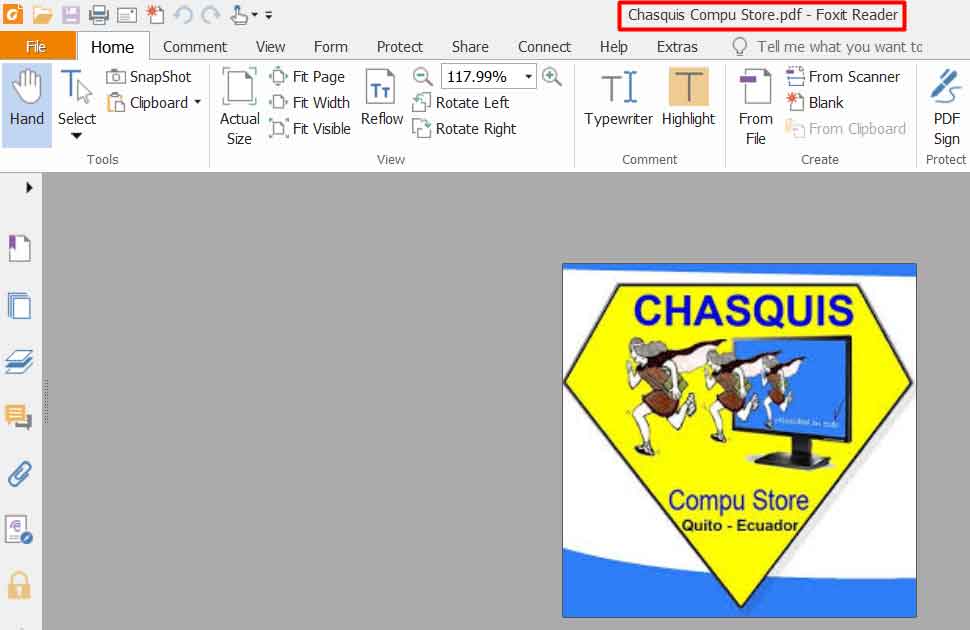
Task: Expand the left navigation panel arrow
Action: pyautogui.click(x=28, y=188)
